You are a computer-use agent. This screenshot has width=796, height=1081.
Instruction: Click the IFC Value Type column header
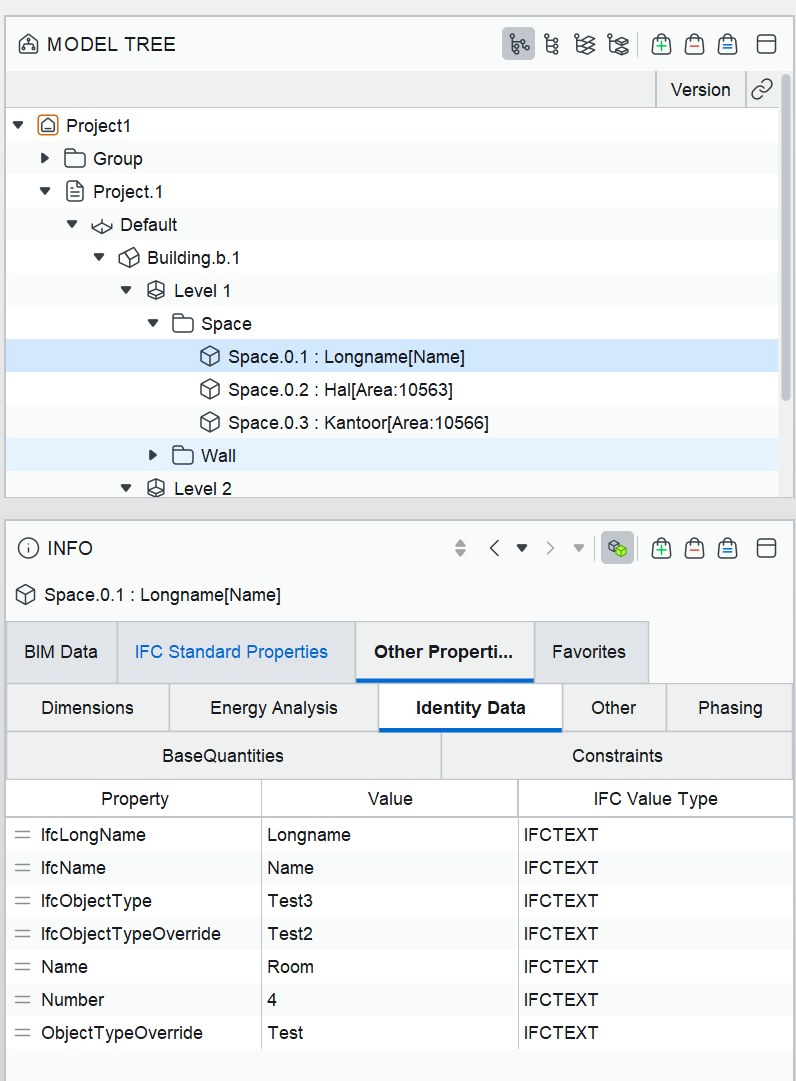tap(655, 798)
